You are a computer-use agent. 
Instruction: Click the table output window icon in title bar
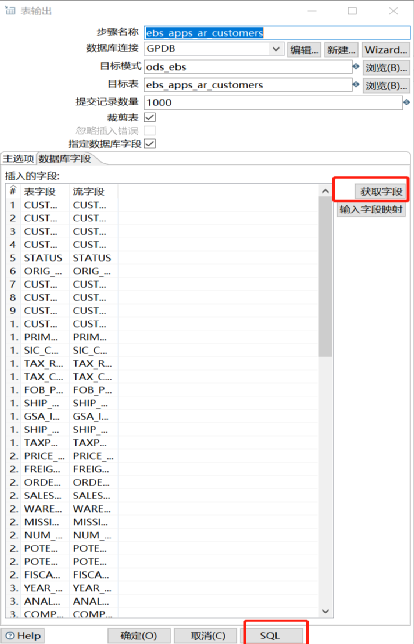point(9,11)
